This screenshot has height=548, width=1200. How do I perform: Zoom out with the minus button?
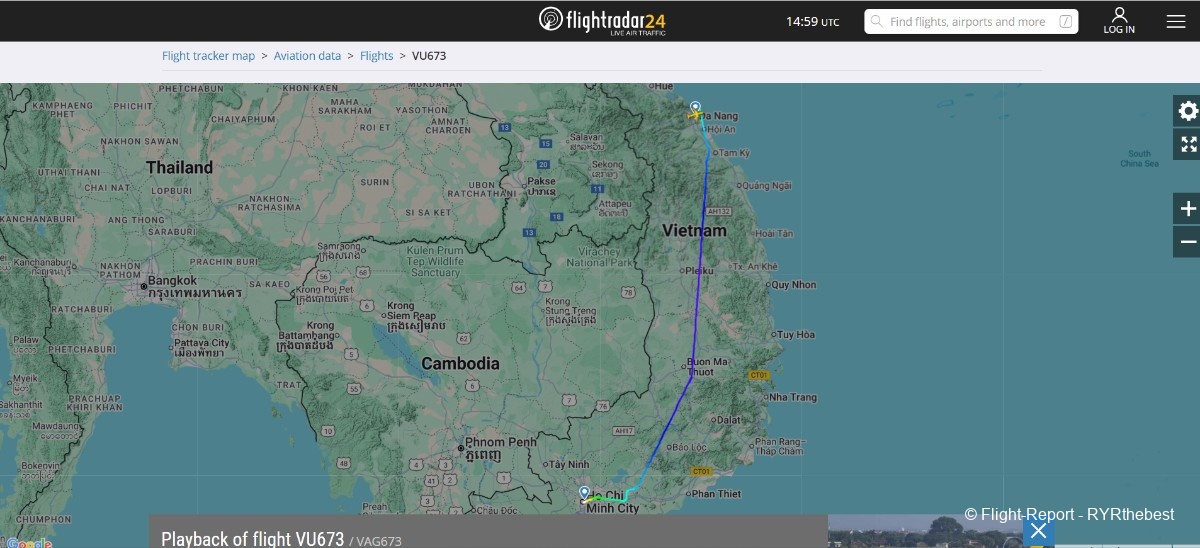[x=1188, y=242]
